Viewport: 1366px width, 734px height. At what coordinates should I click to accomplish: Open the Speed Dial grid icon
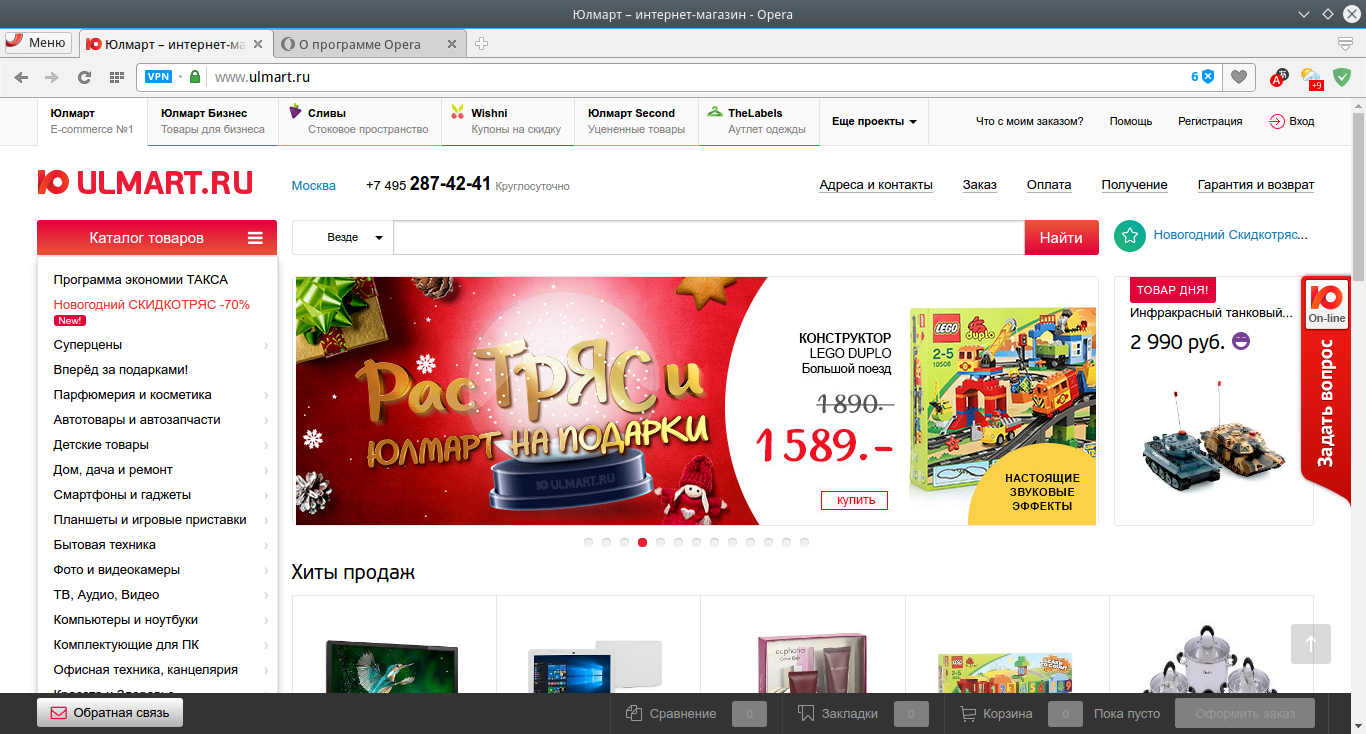[117, 77]
